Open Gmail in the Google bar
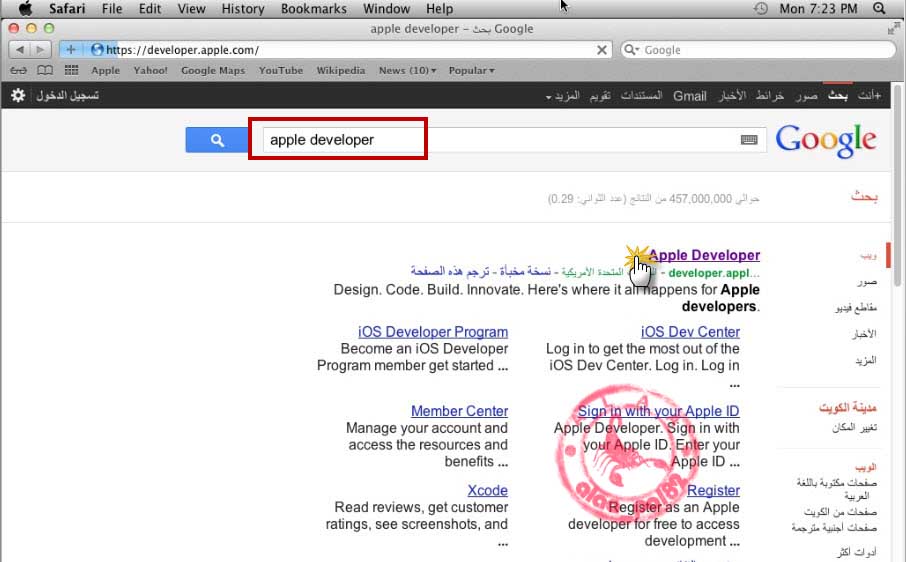 pos(689,96)
